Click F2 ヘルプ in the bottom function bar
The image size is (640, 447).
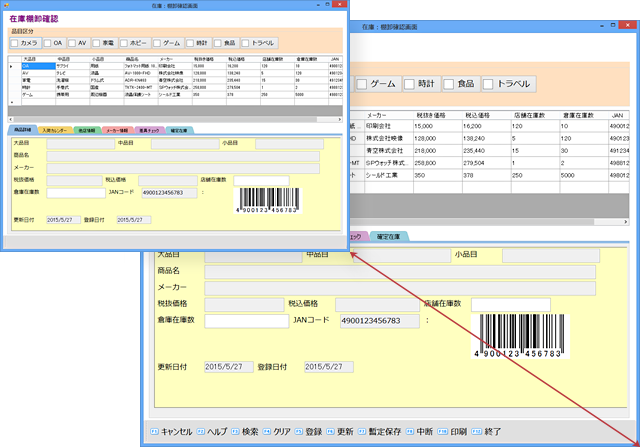pos(212,431)
